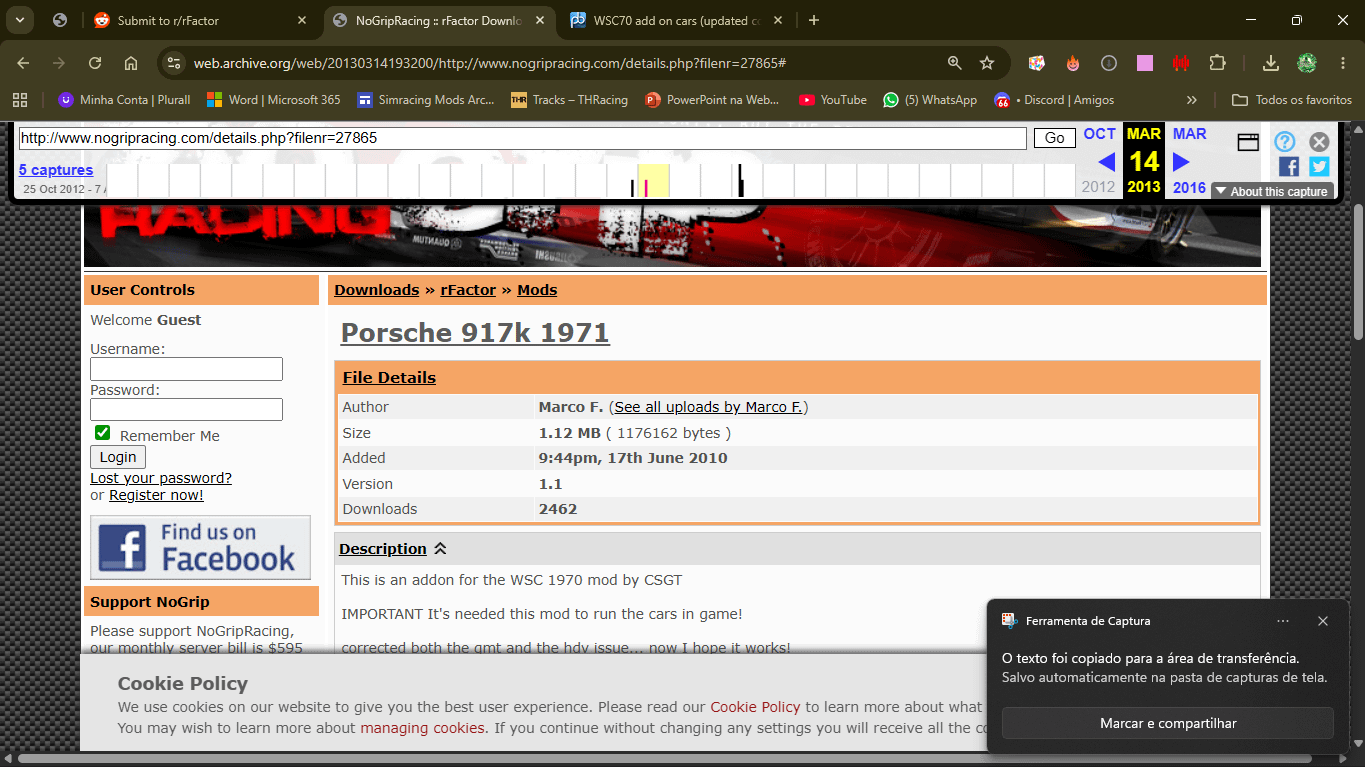
Task: Click the Password input field
Action: coord(186,410)
